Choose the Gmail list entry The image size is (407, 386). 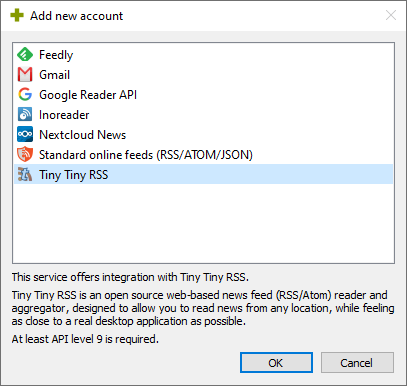tap(204, 75)
